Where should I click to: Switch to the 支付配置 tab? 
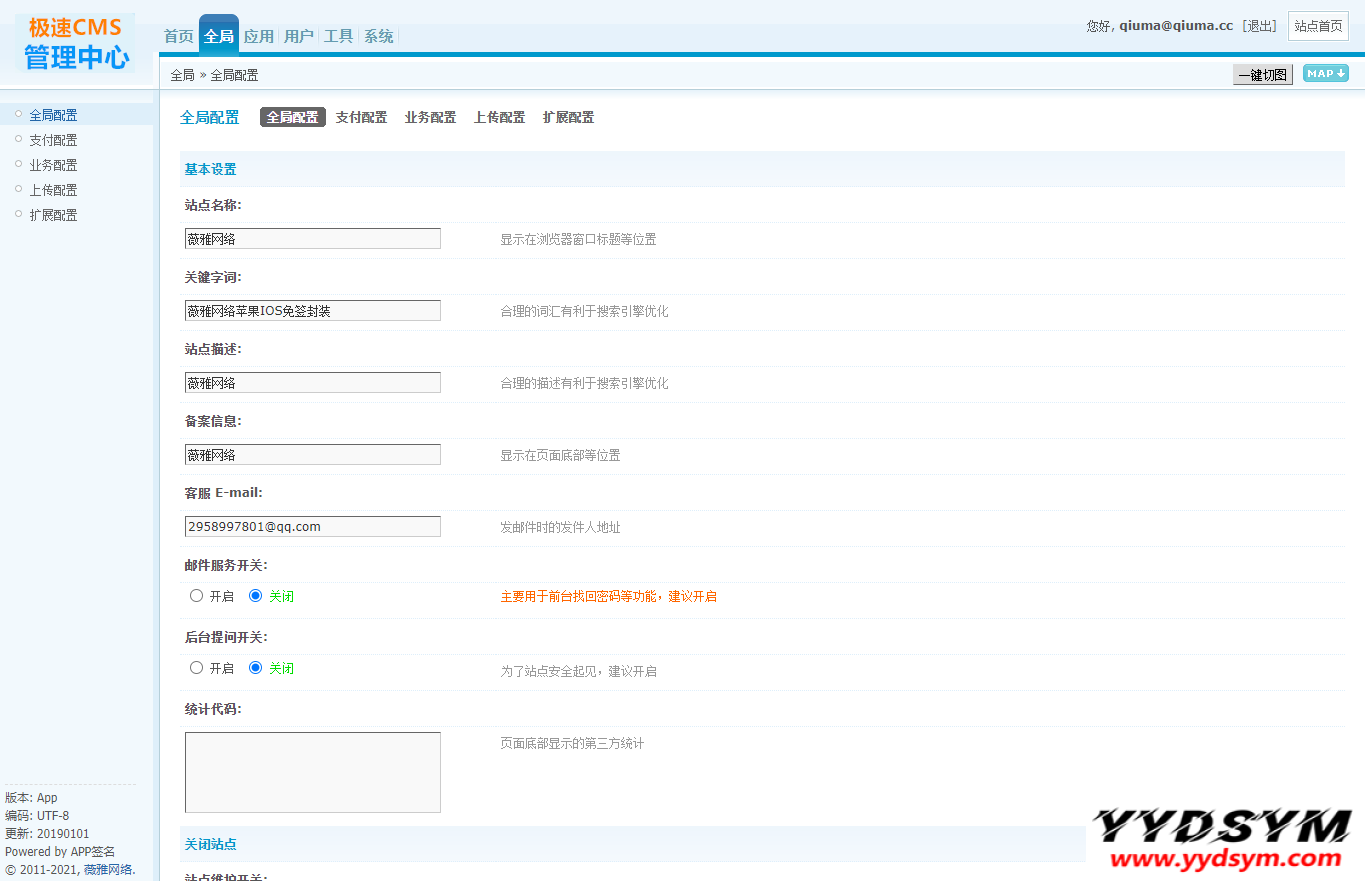click(x=361, y=117)
